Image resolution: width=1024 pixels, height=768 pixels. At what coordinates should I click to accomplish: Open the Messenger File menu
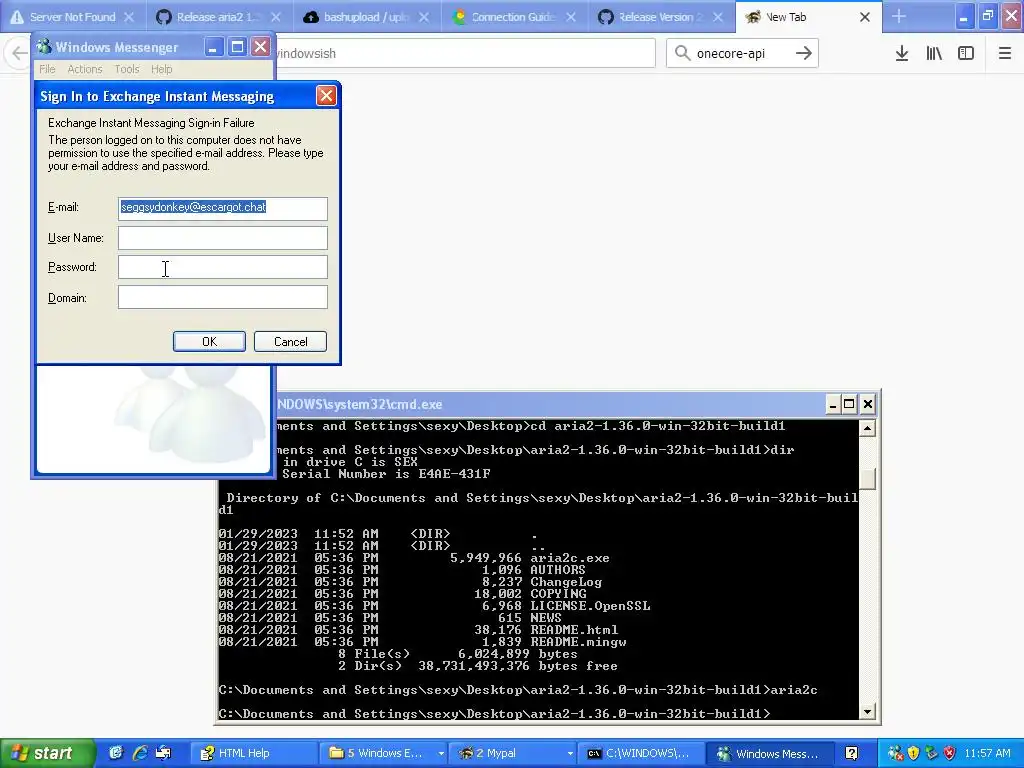[47, 69]
